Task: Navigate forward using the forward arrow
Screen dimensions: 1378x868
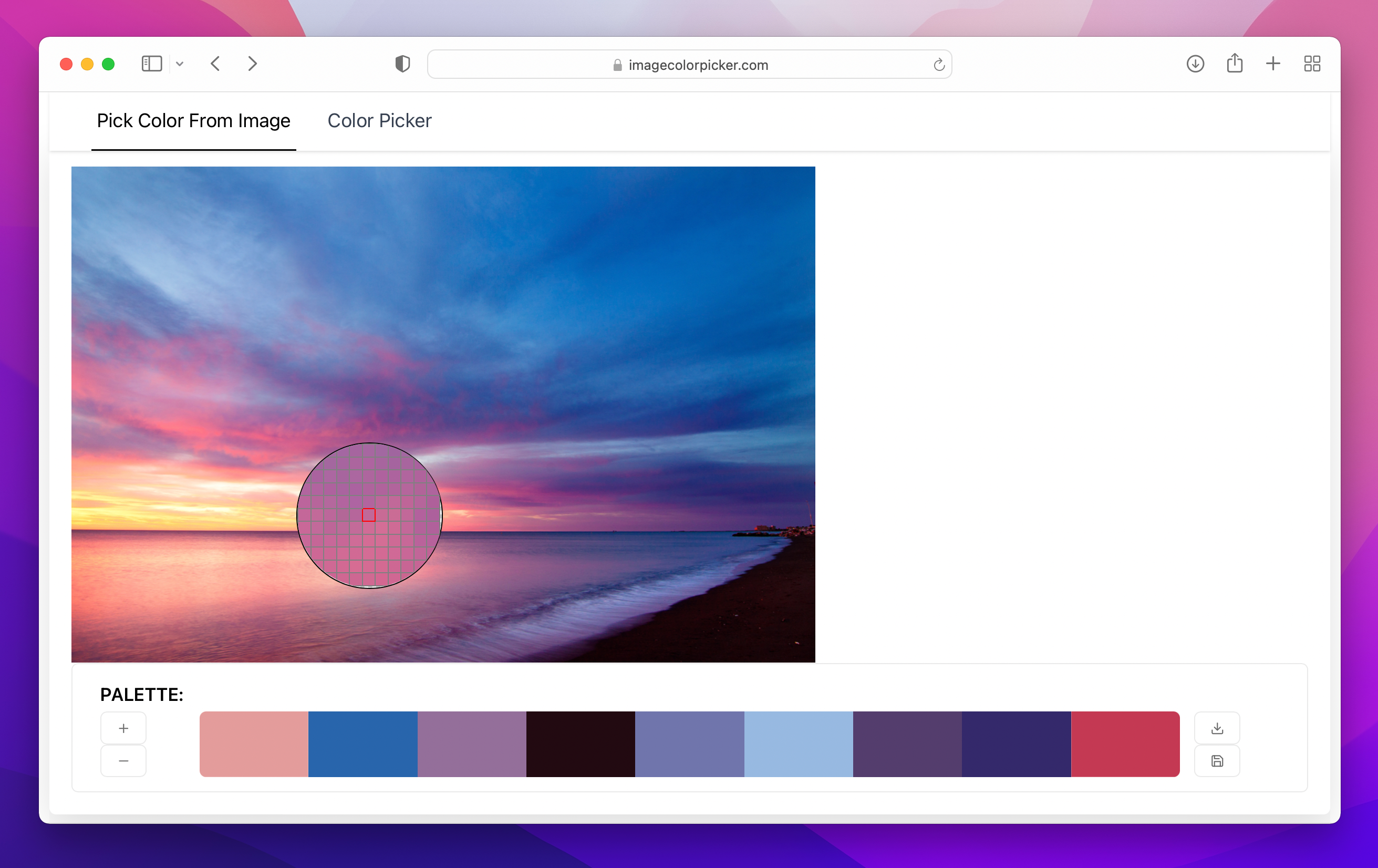Action: (252, 64)
